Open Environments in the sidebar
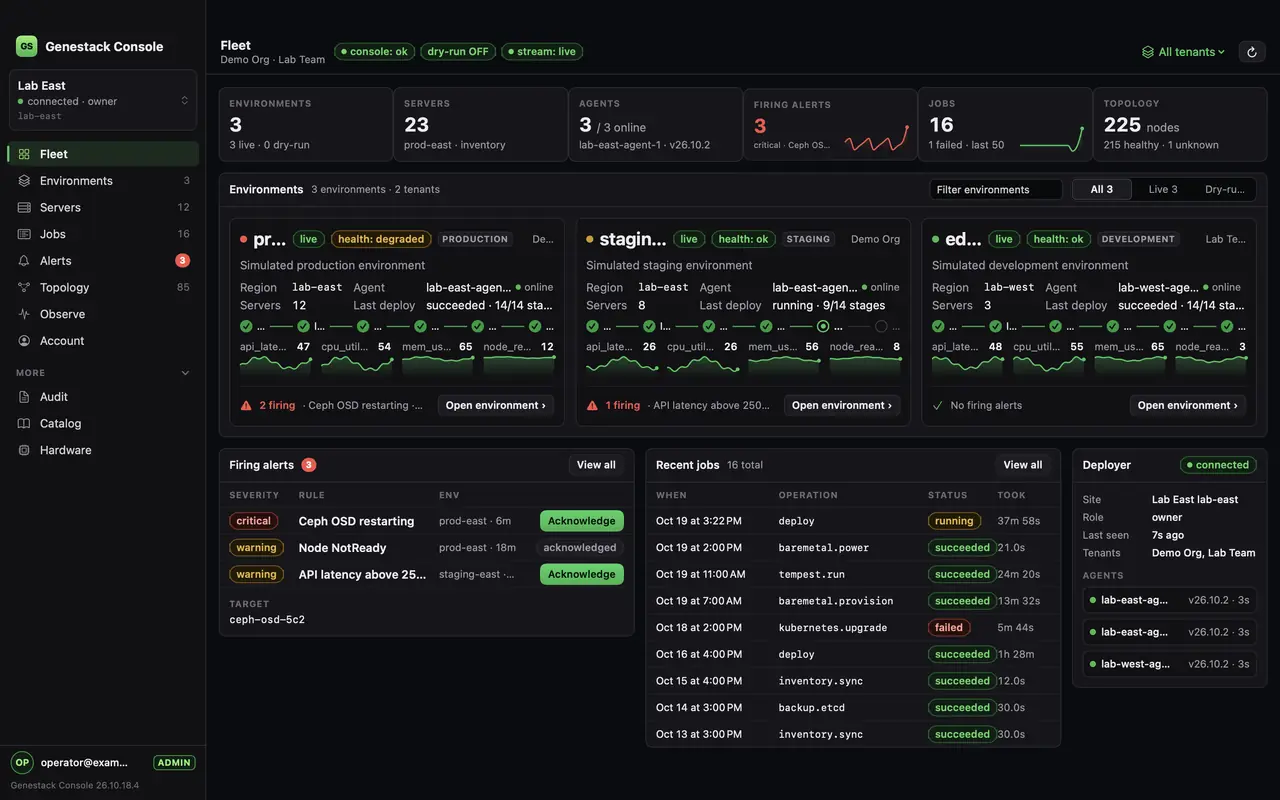The width and height of the screenshot is (1280, 800). tap(103, 181)
